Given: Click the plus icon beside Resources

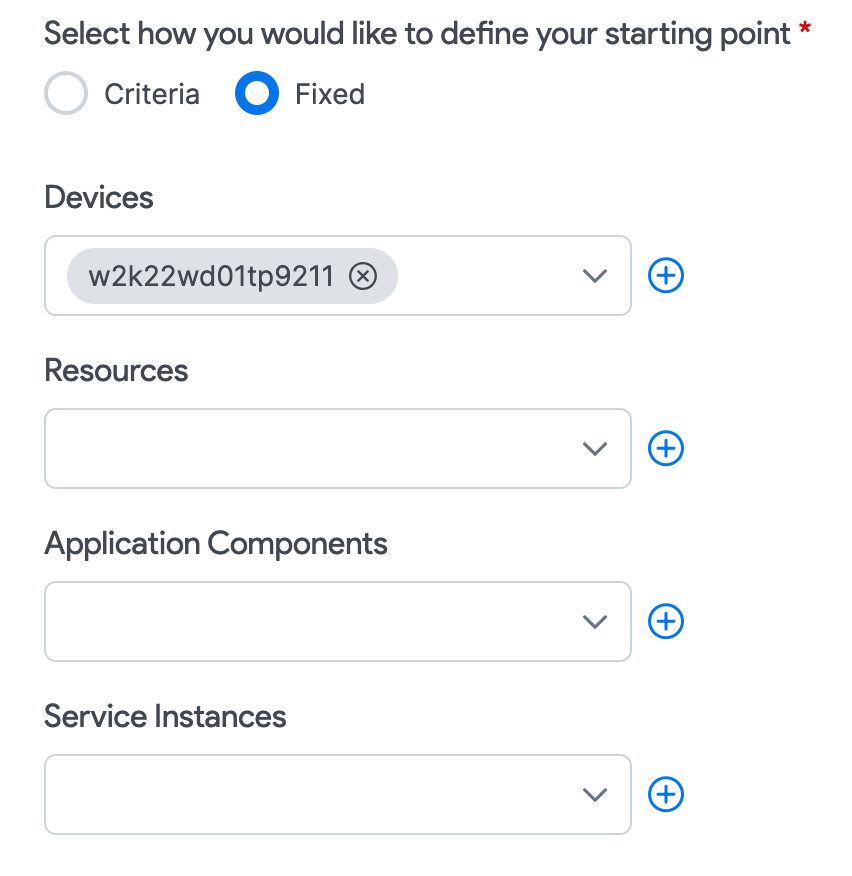Looking at the screenshot, I should (x=666, y=449).
